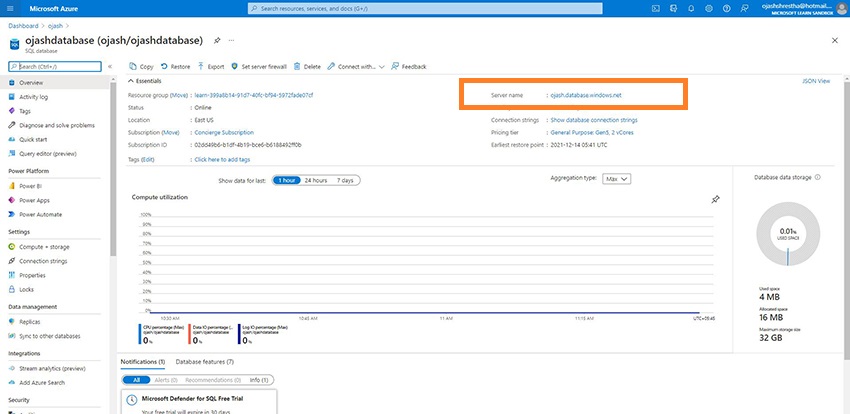Open the help question mark icon
The width and height of the screenshot is (850, 414).
[726, 9]
